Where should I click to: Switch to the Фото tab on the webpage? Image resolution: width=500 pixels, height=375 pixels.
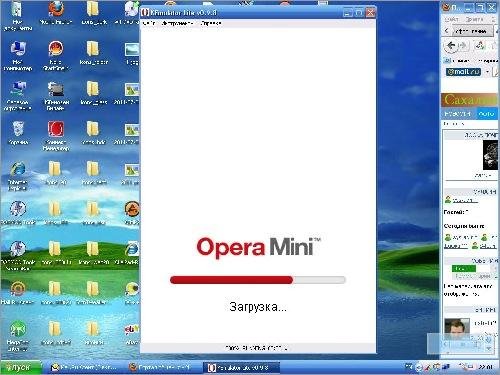486,114
